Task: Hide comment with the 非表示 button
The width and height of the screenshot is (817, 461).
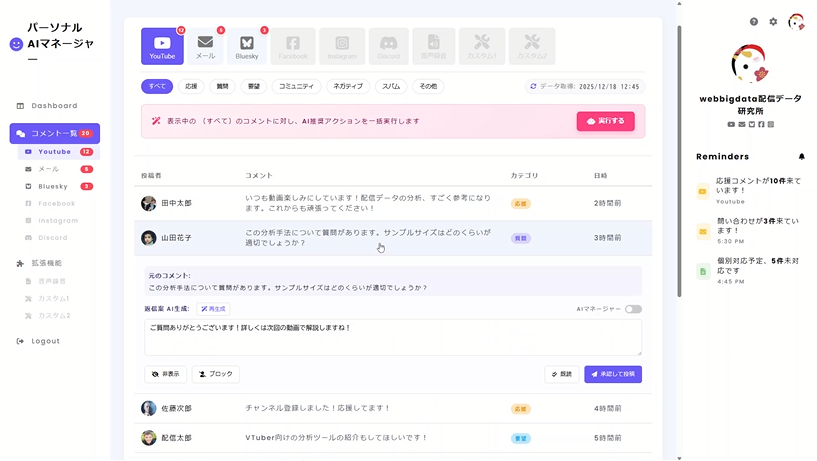Action: [x=166, y=374]
